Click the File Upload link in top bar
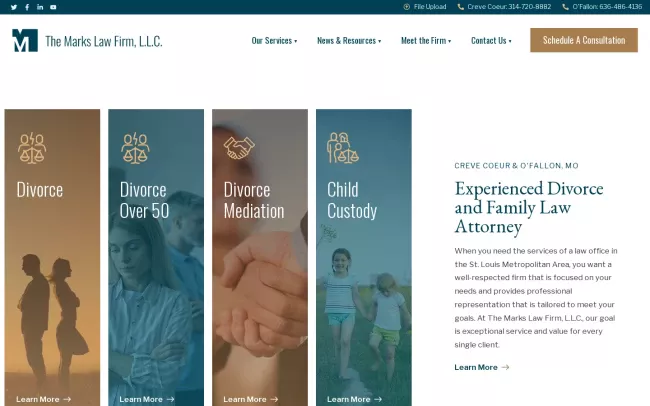This screenshot has width=650, height=406. [425, 7]
